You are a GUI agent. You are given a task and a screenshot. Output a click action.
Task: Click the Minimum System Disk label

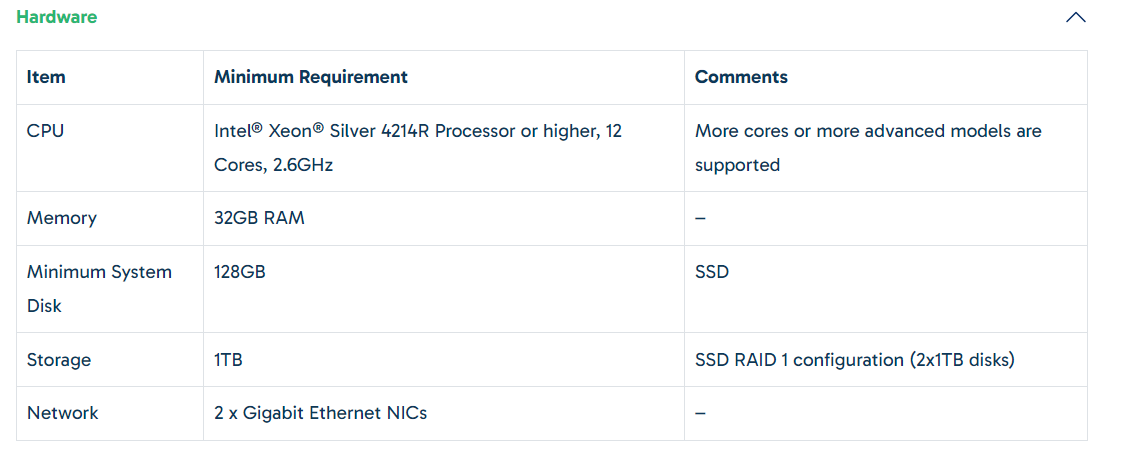click(x=99, y=288)
